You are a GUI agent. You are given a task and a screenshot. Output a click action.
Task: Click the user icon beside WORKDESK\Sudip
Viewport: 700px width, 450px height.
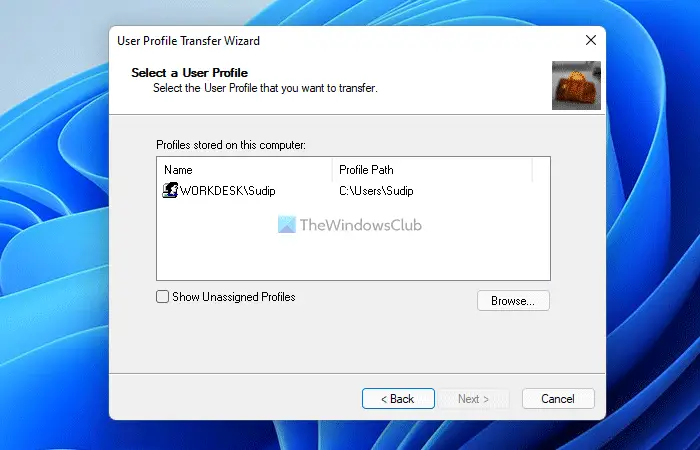click(x=170, y=191)
